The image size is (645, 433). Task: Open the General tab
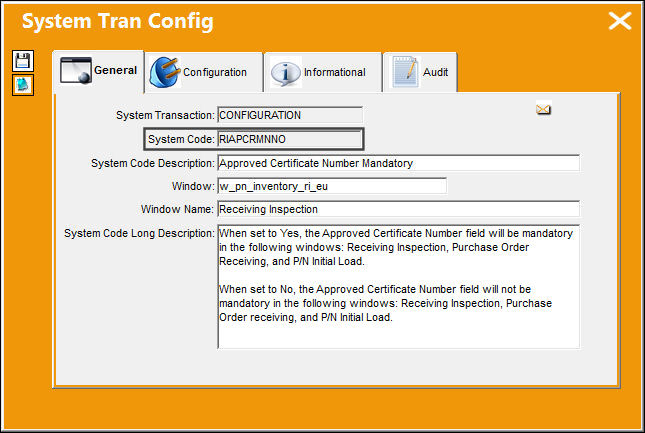click(99, 71)
